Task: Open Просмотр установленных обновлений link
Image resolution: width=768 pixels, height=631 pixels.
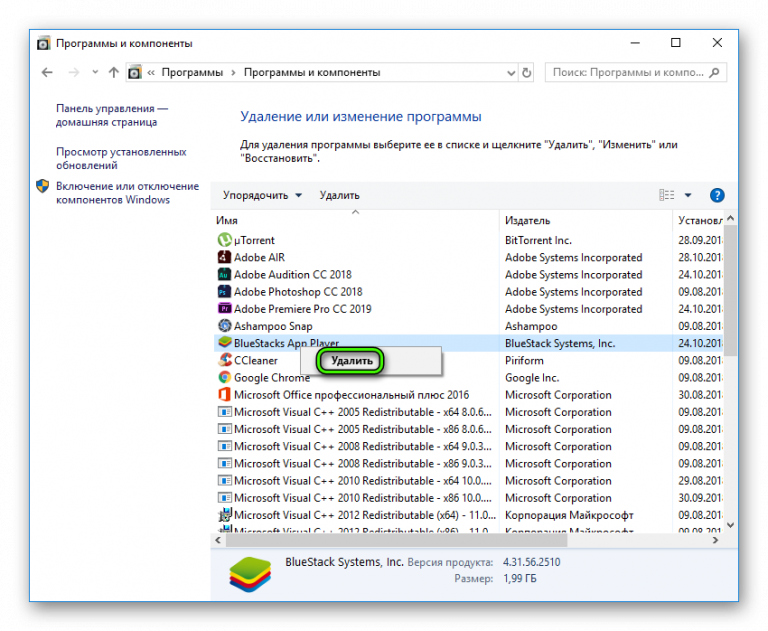Action: (x=121, y=158)
